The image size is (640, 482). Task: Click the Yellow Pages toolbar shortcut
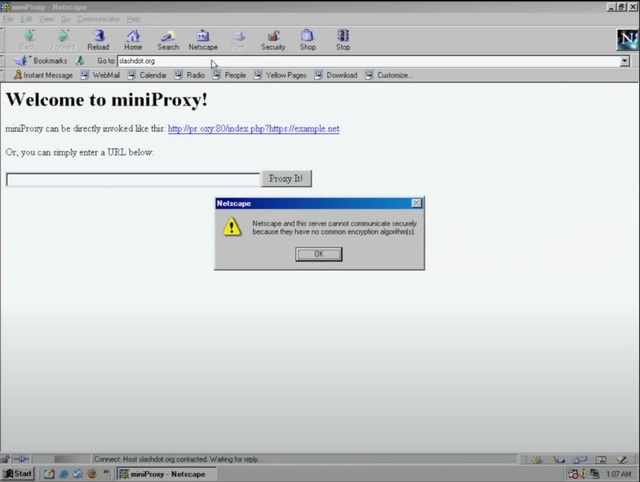(x=280, y=75)
